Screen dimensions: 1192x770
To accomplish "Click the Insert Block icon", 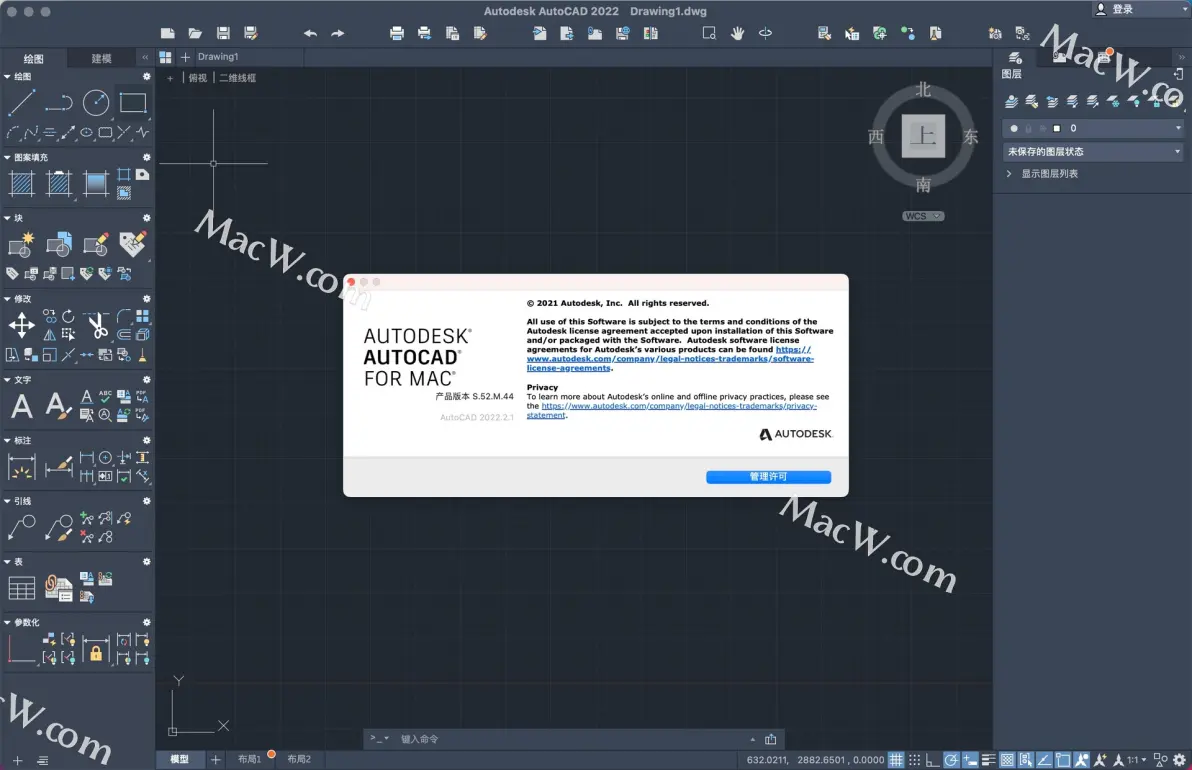I will point(59,244).
